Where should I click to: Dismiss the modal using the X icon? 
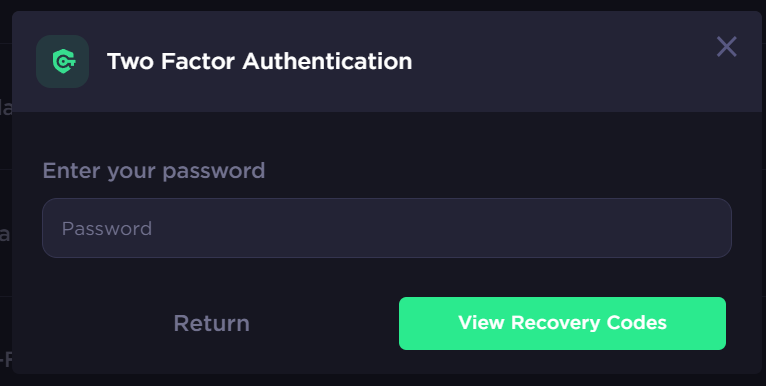[x=726, y=47]
